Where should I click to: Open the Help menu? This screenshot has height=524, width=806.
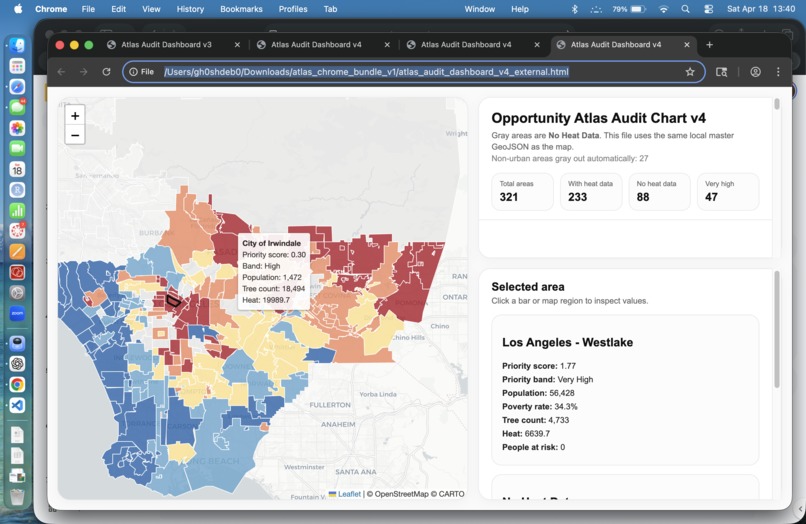520,9
